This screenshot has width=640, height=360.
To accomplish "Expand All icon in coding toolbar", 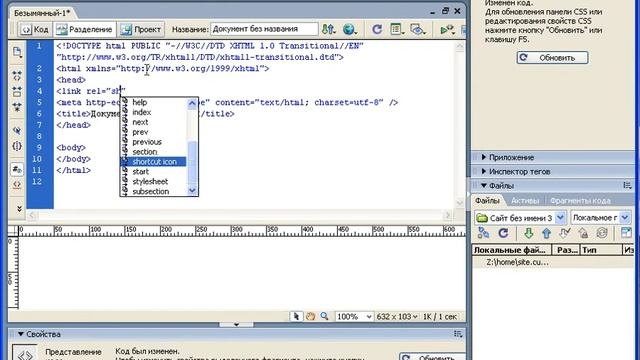I will pyautogui.click(x=17, y=107).
